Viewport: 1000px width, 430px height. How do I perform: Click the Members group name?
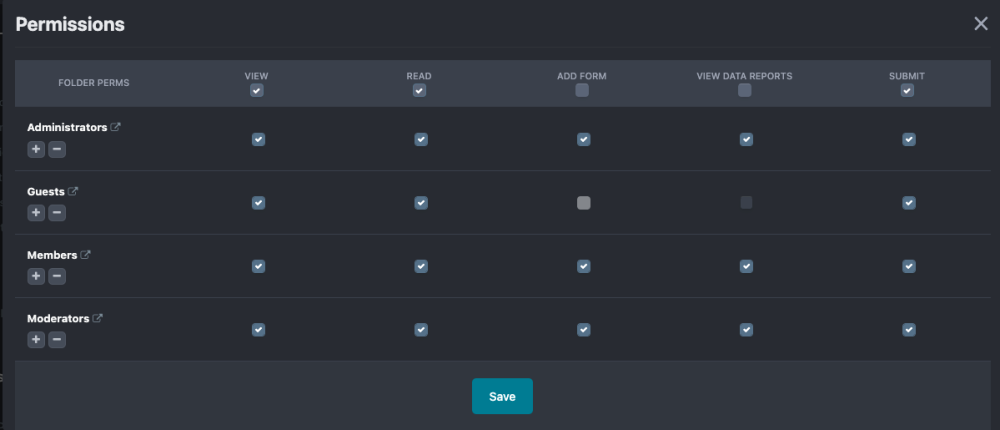(x=52, y=255)
